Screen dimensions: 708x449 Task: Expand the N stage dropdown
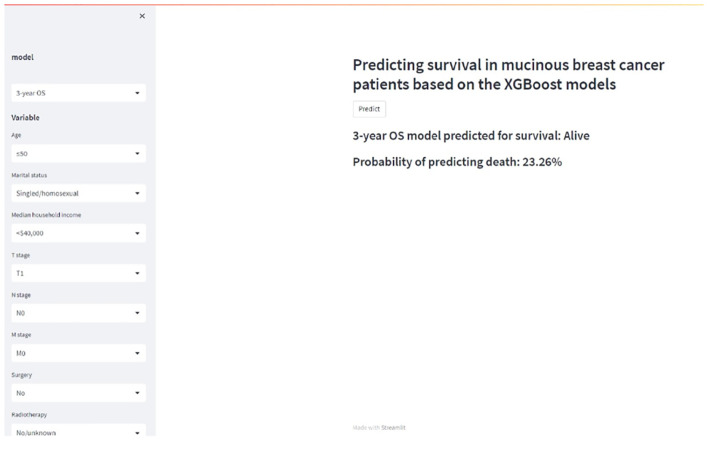[79, 313]
